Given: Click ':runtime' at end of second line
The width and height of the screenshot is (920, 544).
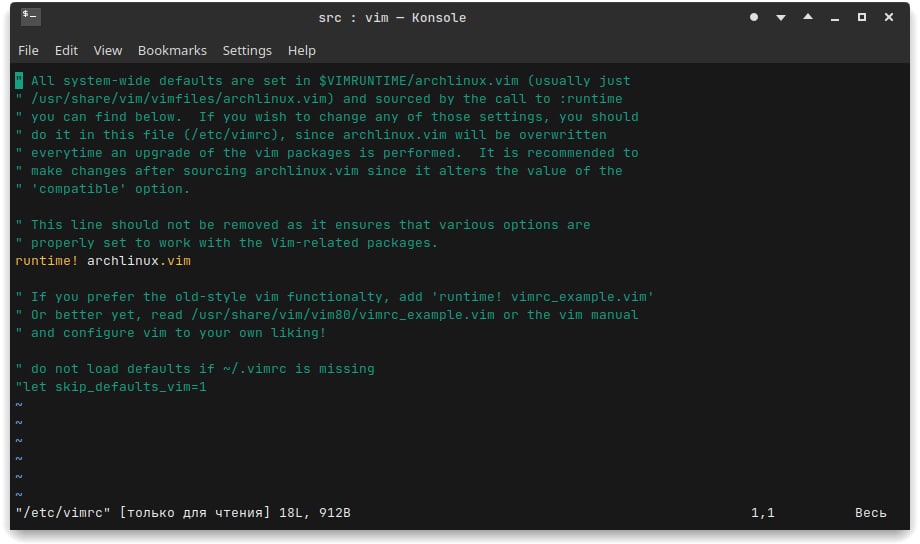Looking at the screenshot, I should [590, 99].
